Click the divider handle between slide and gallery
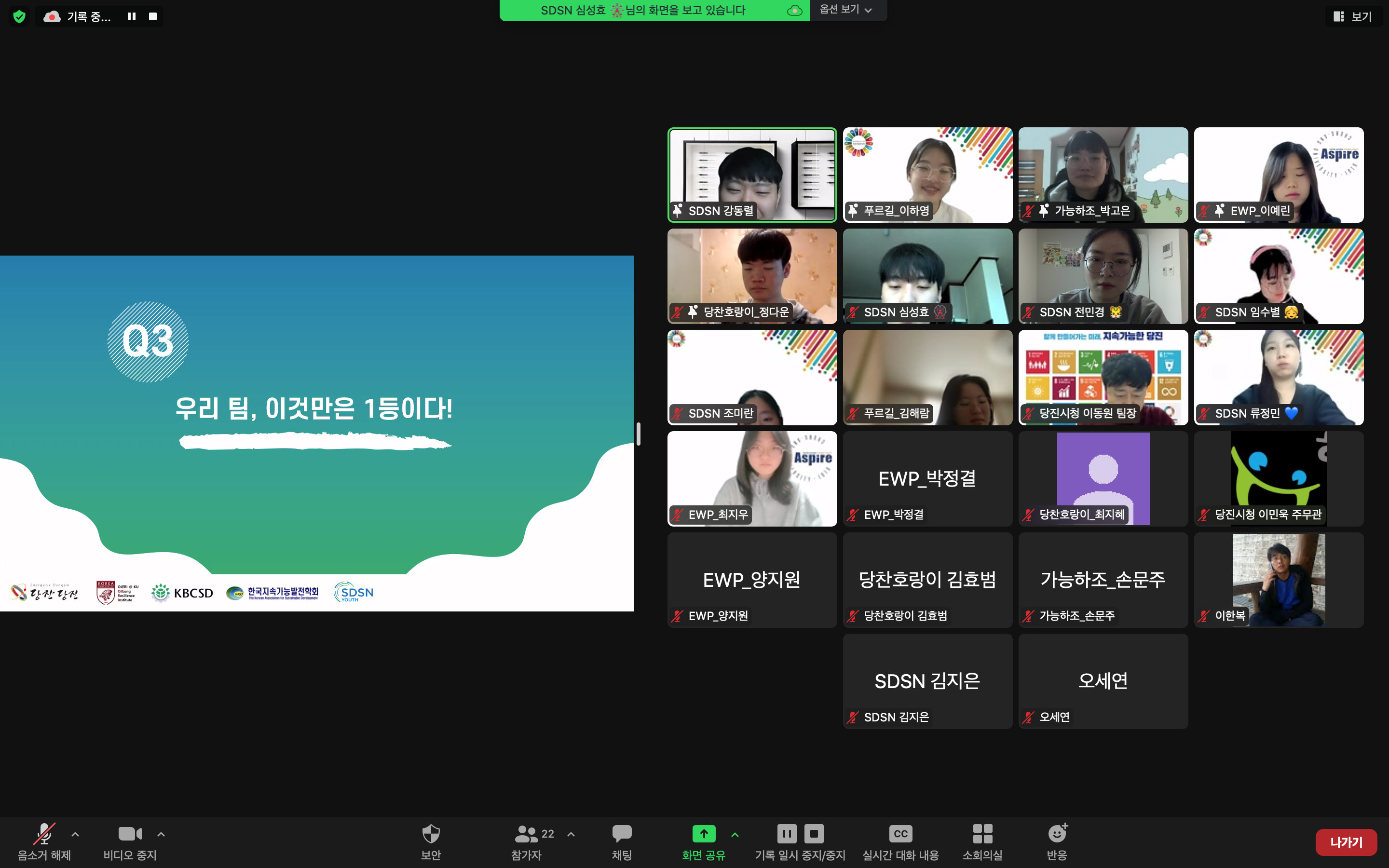 click(638, 434)
